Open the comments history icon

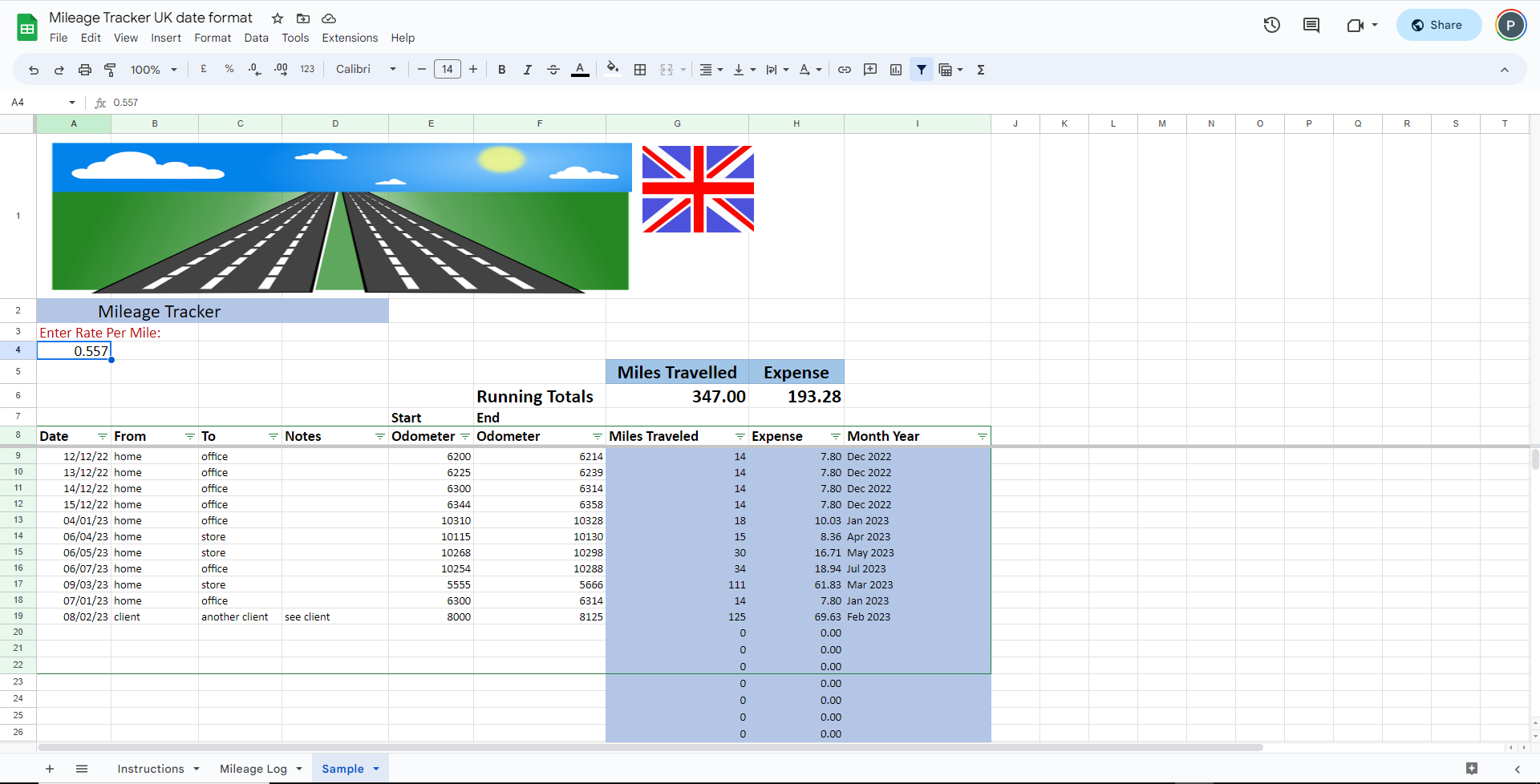point(1311,25)
